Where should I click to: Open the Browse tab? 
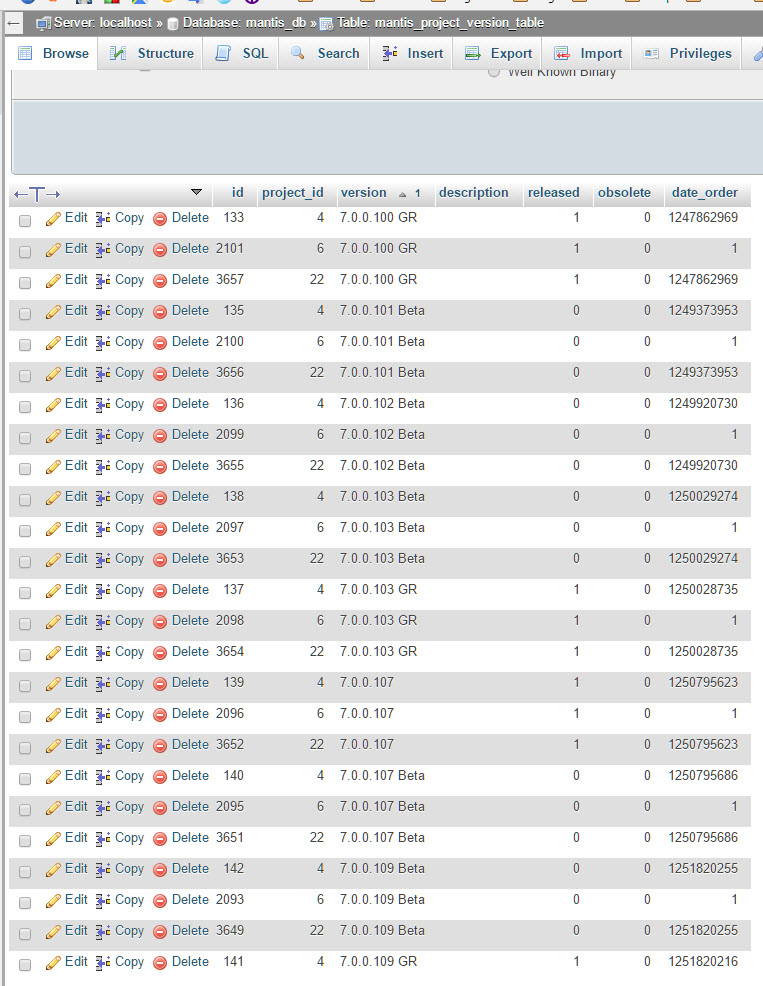[53, 53]
